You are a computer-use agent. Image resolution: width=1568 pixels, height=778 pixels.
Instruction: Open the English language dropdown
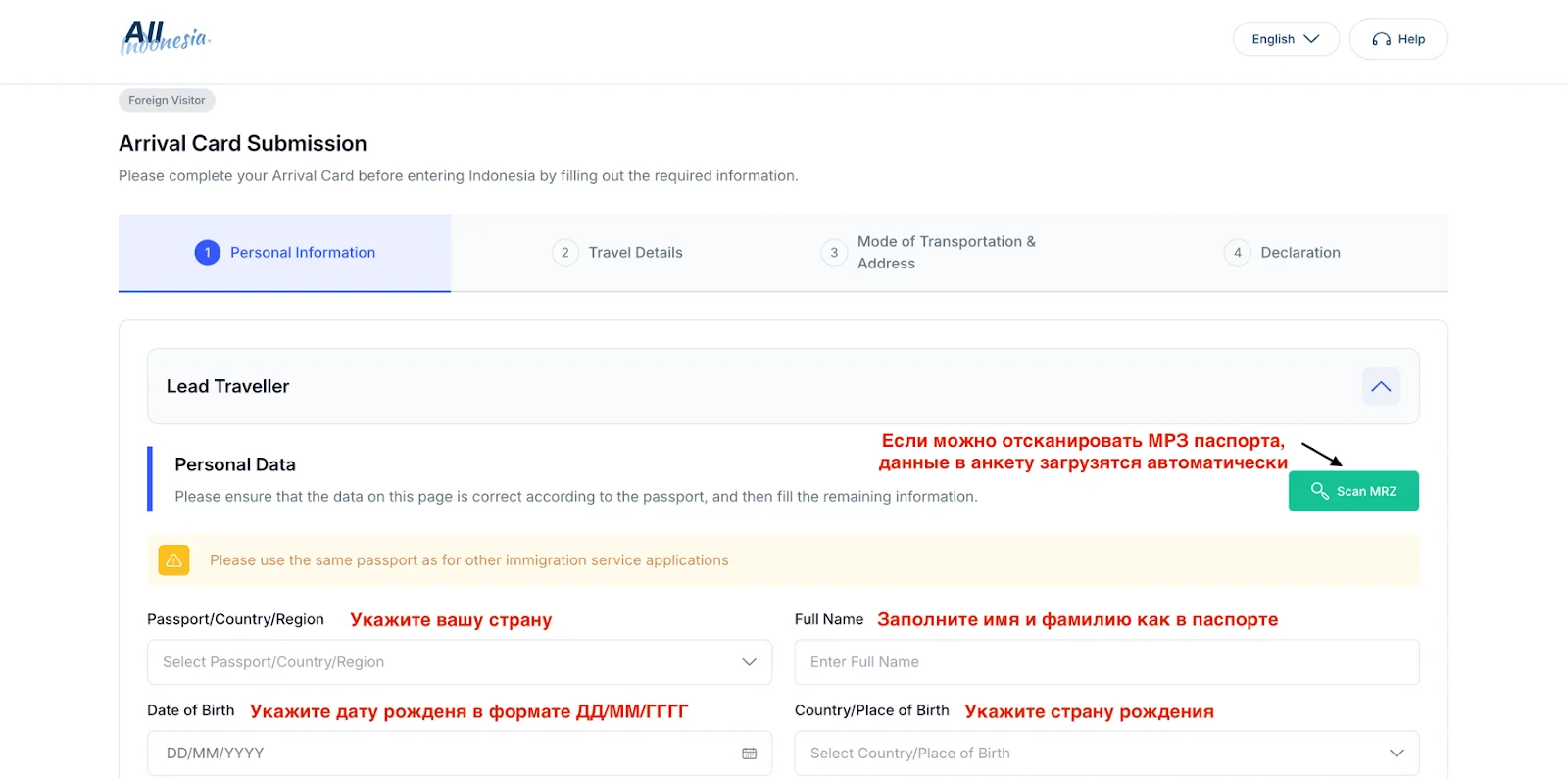pyautogui.click(x=1285, y=39)
